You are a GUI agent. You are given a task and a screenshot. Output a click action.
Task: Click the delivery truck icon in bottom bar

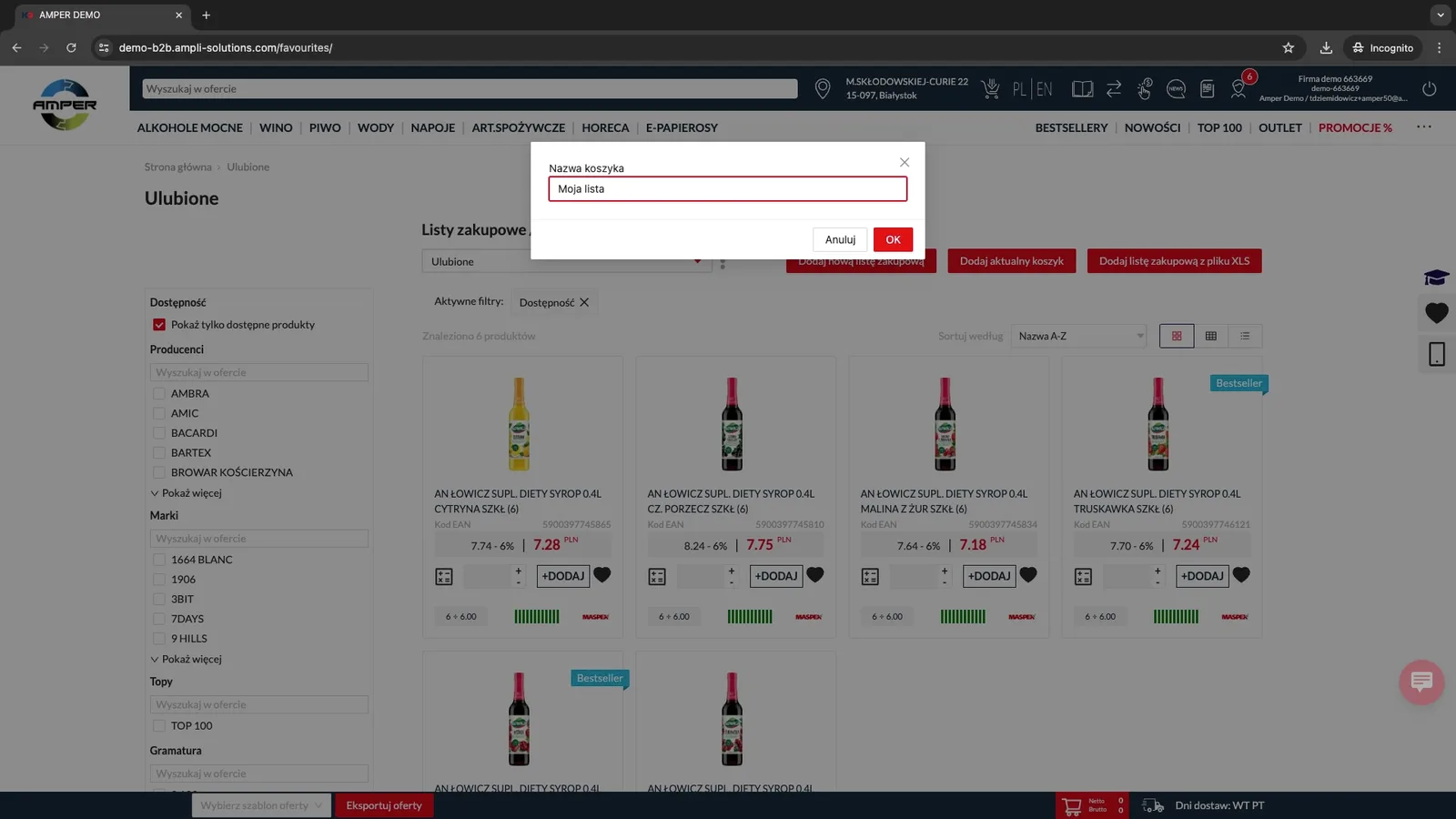point(1153,805)
